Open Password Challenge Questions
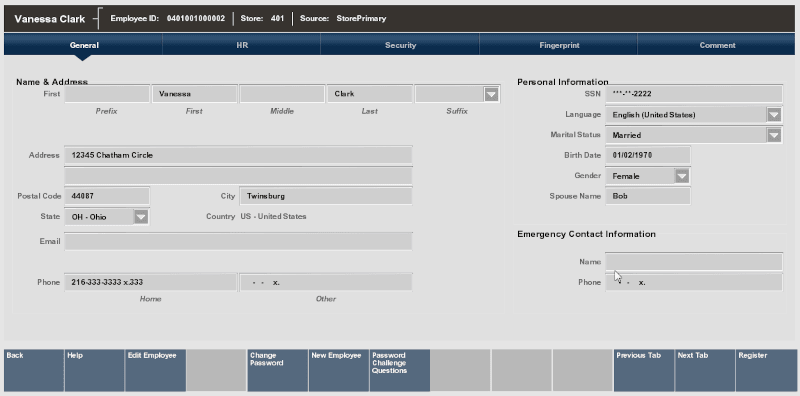The image size is (800, 396). 399,370
